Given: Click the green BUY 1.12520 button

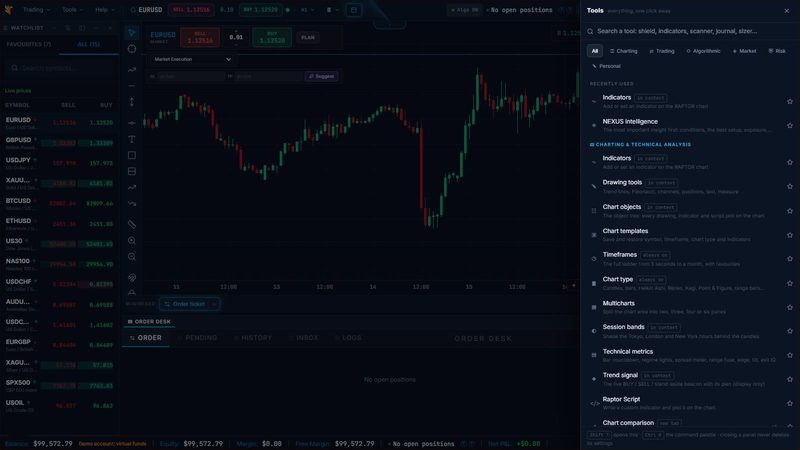Looking at the screenshot, I should click(x=272, y=37).
